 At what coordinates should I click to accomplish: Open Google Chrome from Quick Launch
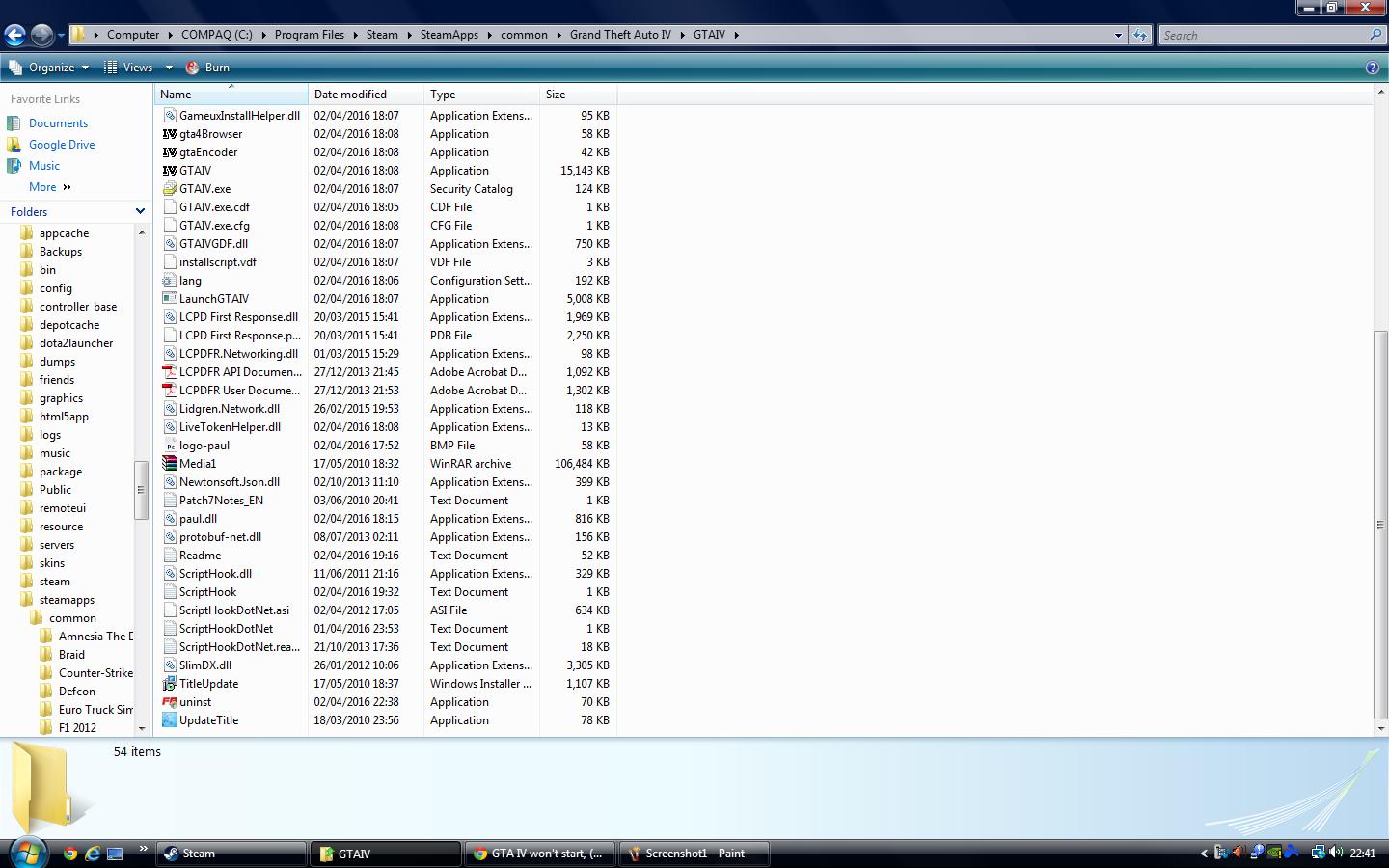[69, 854]
